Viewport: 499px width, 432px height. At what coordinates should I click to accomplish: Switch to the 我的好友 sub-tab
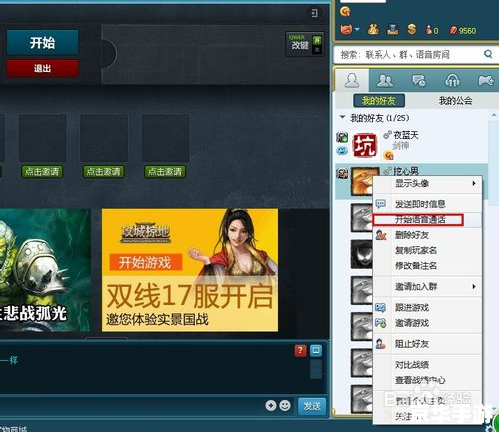click(x=379, y=100)
